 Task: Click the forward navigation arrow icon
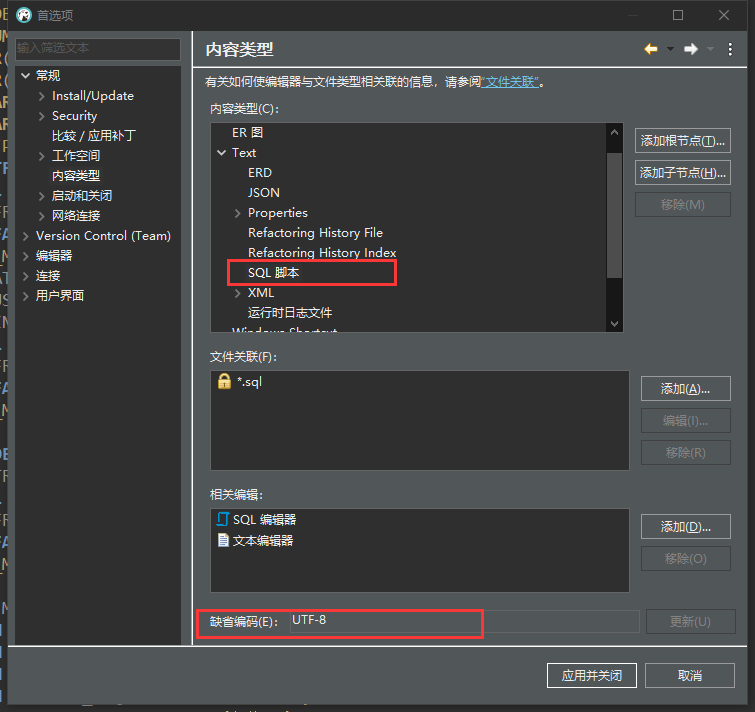tap(691, 49)
